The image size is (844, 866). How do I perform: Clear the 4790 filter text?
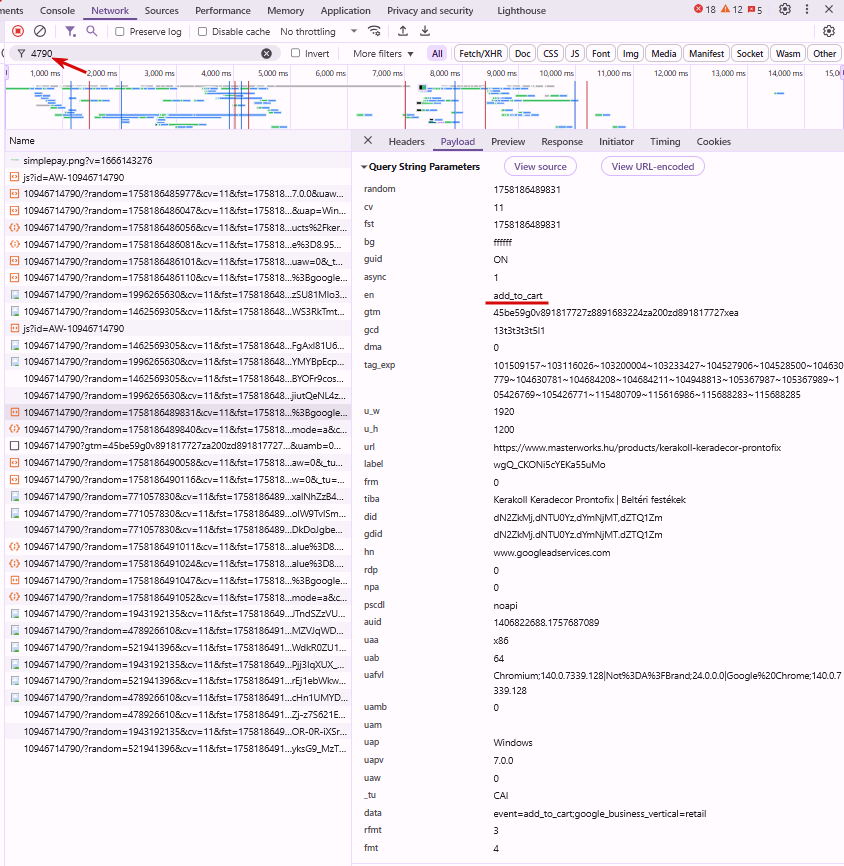click(266, 54)
